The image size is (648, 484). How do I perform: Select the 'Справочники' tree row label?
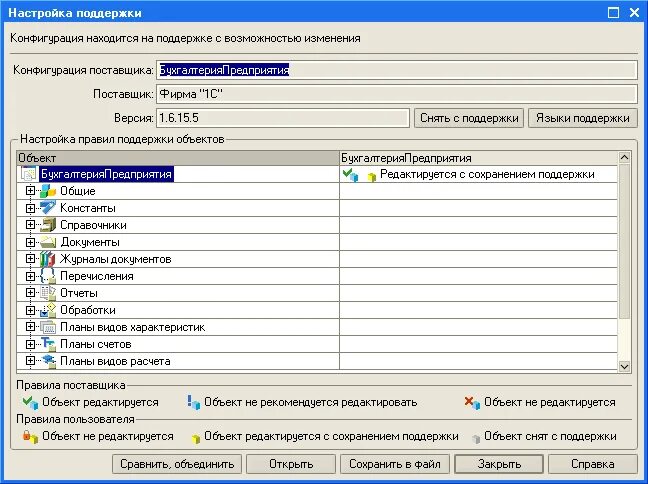93,225
